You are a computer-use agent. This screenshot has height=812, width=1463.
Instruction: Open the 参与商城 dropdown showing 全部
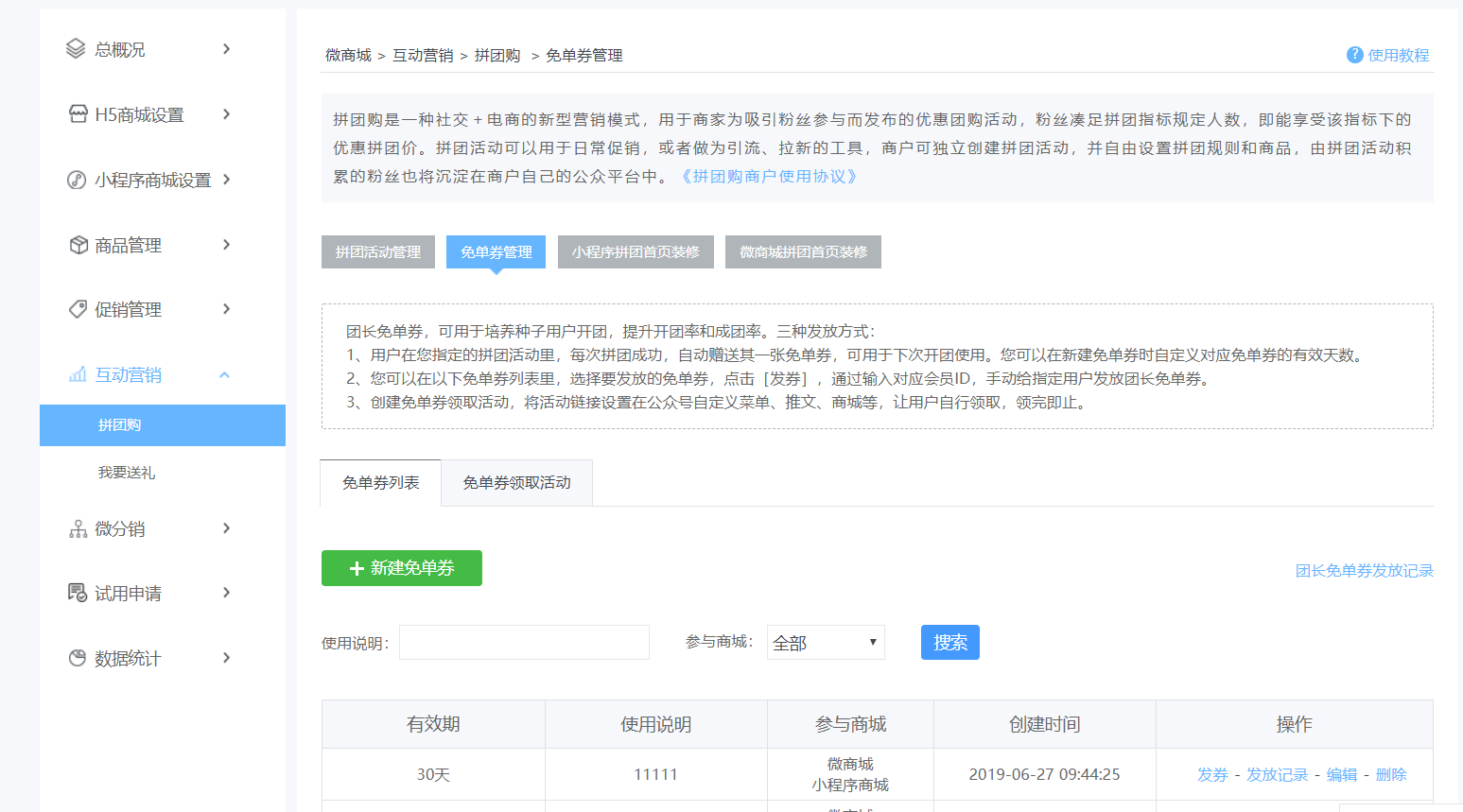826,642
